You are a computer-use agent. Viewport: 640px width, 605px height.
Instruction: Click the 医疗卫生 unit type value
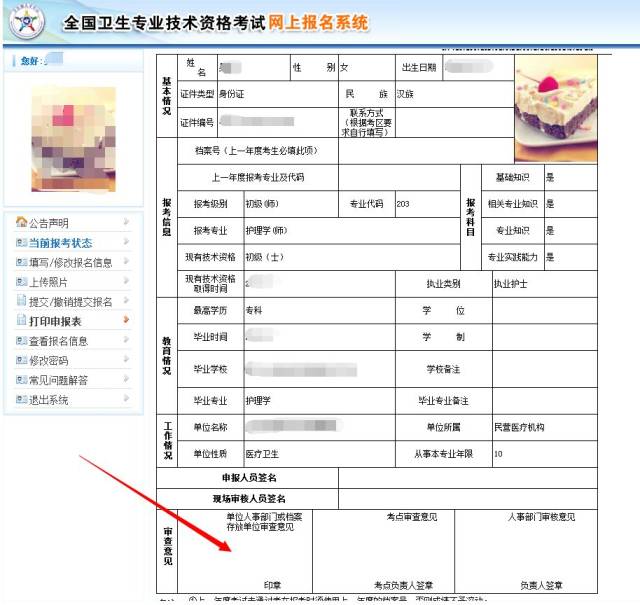click(x=262, y=454)
